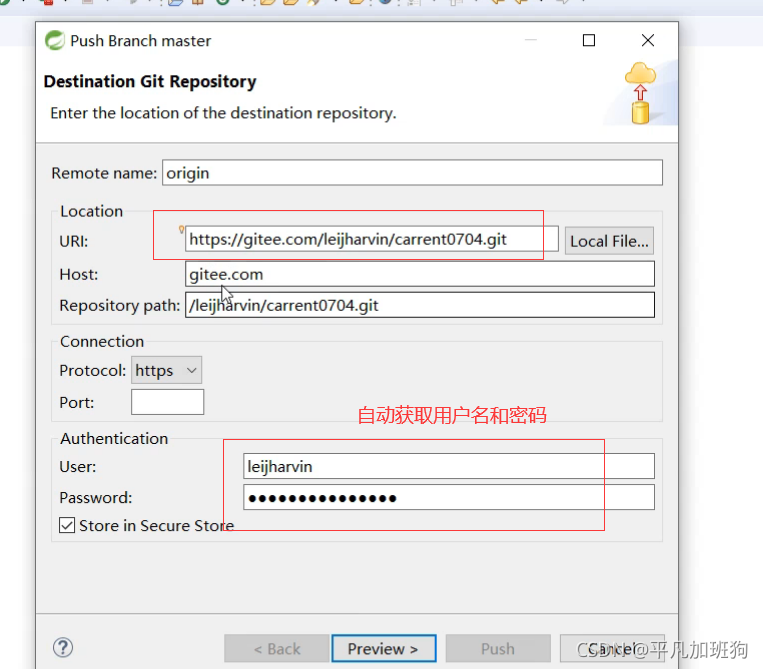Focus the Repository path field

(419, 305)
